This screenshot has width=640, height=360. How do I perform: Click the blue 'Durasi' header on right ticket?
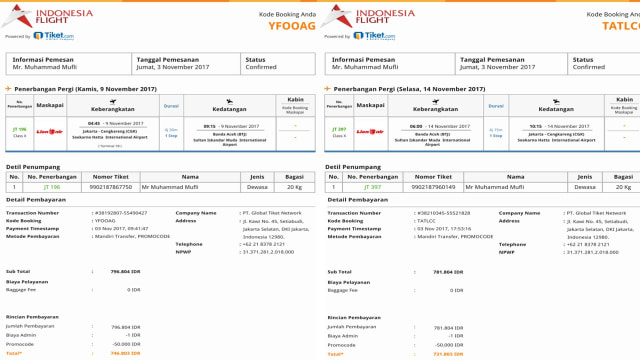(x=496, y=106)
